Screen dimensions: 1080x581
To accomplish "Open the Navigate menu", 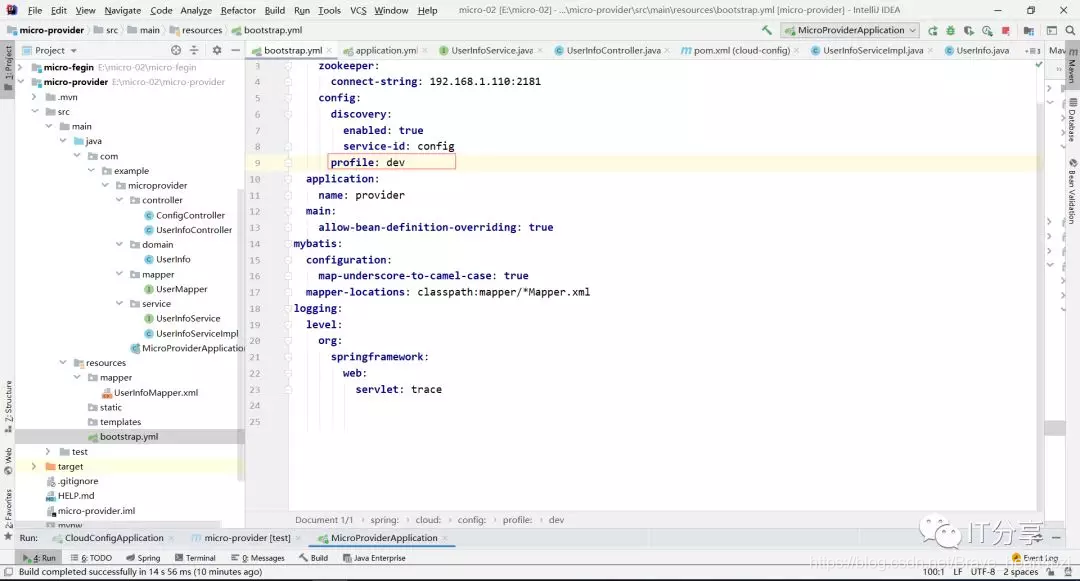I will pos(123,10).
